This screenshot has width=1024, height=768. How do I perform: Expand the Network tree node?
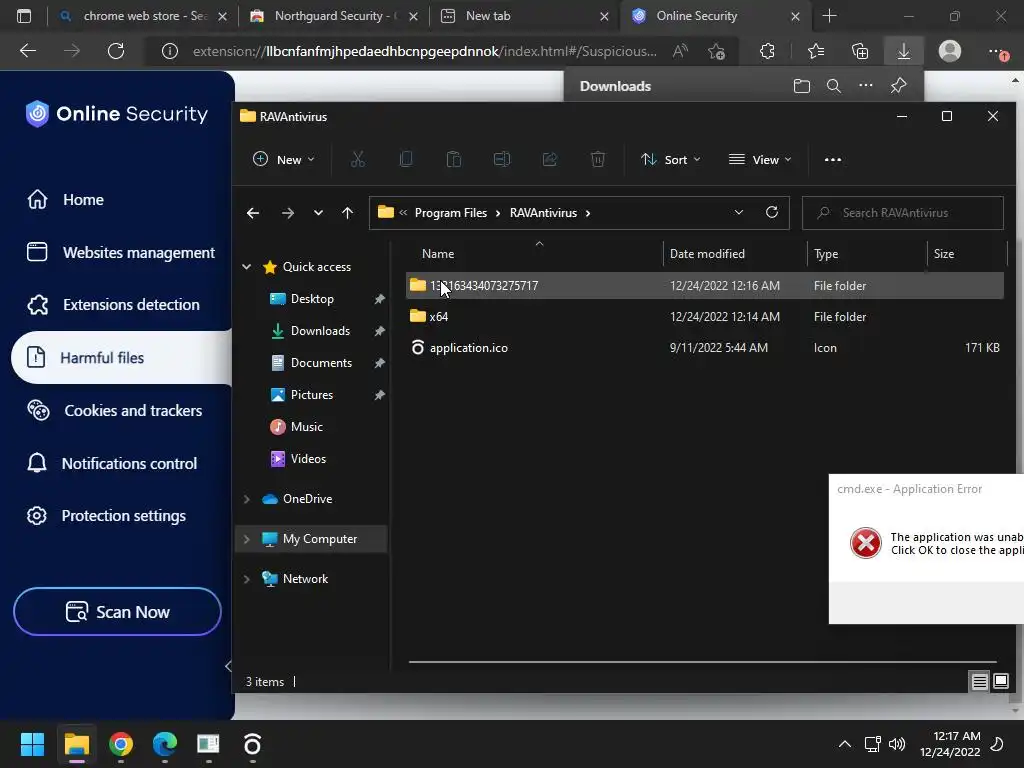pos(247,579)
